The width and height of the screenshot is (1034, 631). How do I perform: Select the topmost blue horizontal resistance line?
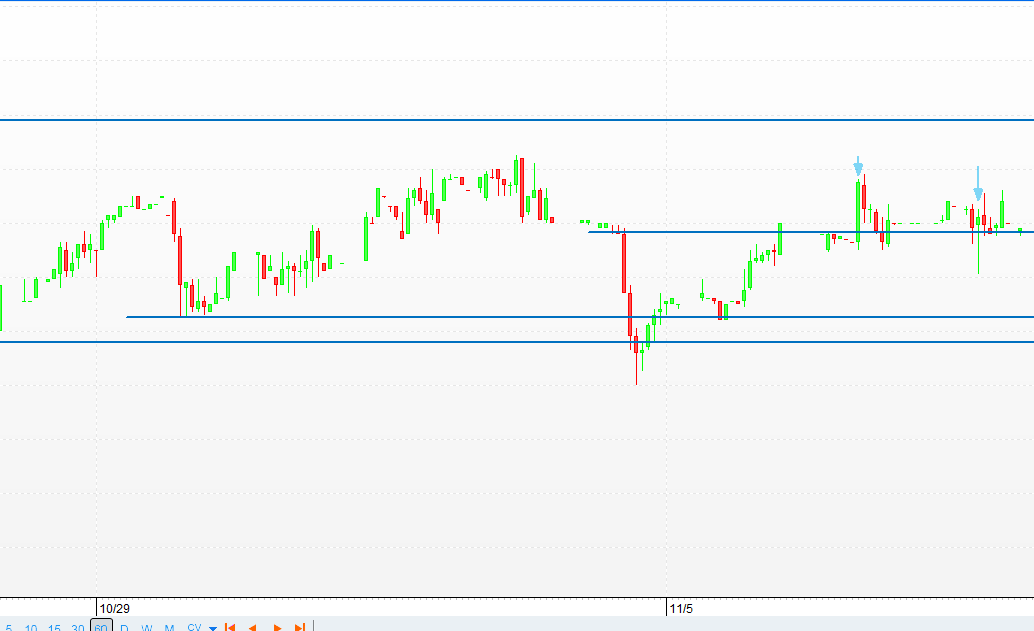tap(517, 120)
